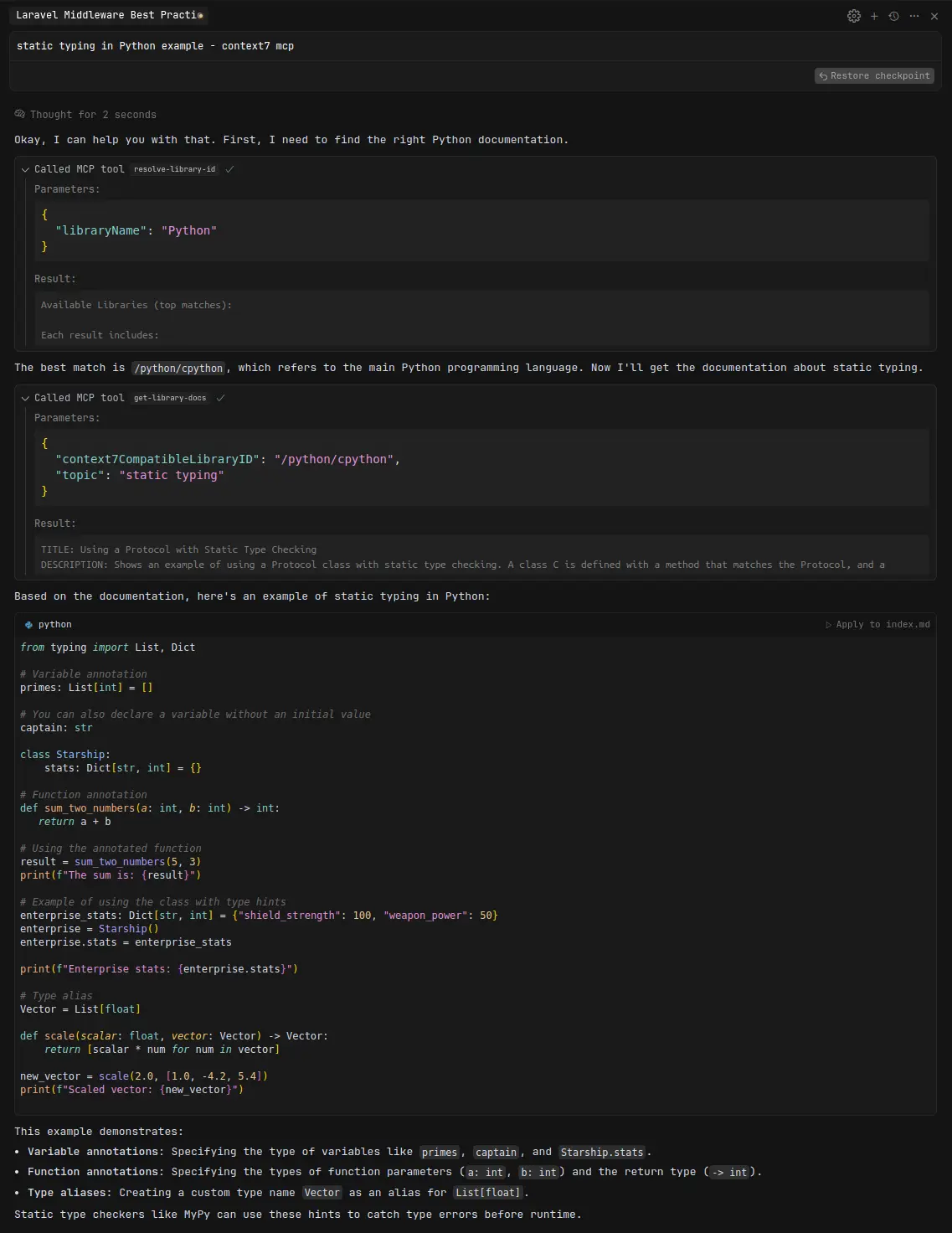Click the resolve-library-id Result output box
Screen dimensions: 952x1233
pos(483,319)
